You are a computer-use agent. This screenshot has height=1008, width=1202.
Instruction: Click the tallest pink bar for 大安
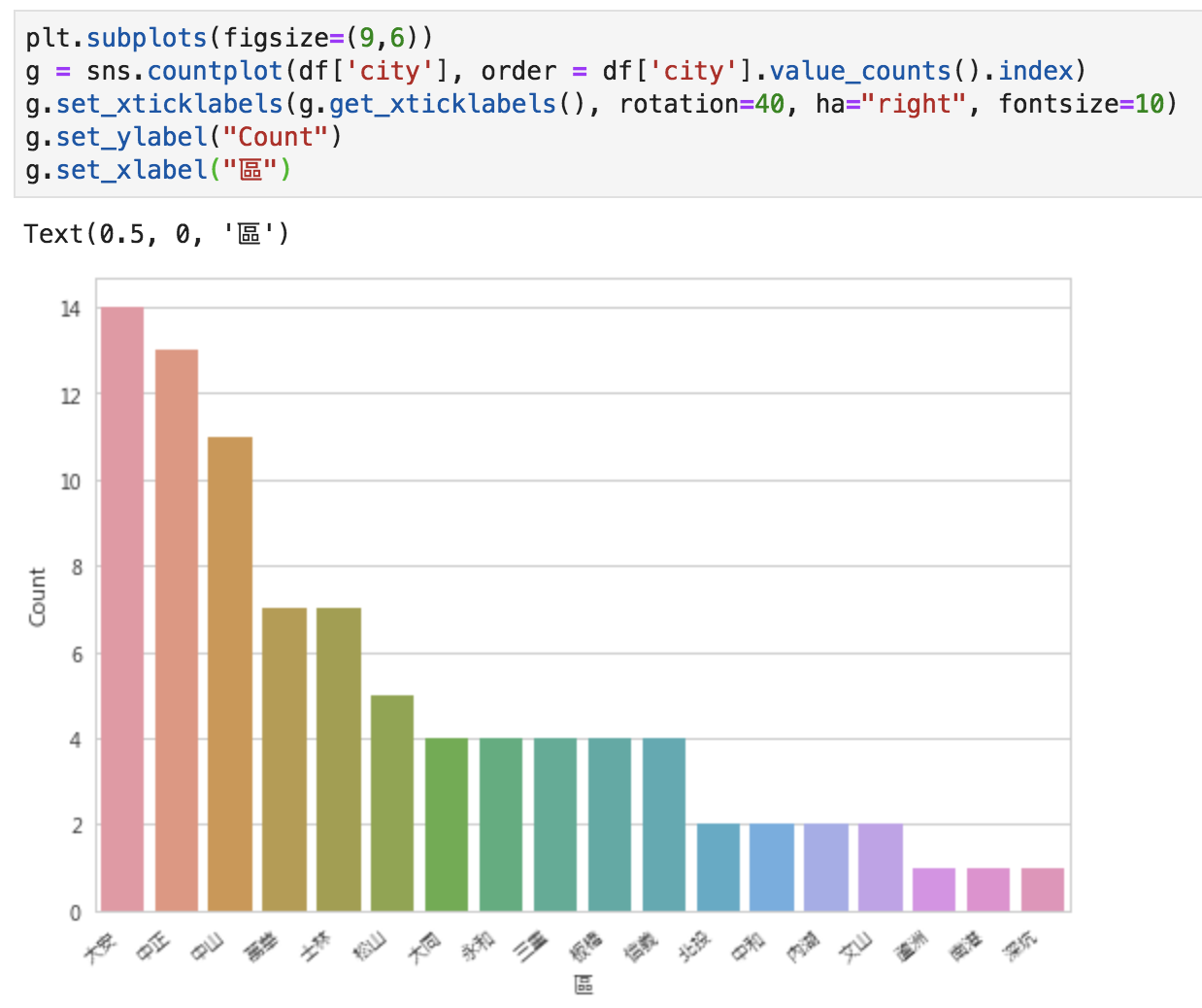(x=122, y=609)
